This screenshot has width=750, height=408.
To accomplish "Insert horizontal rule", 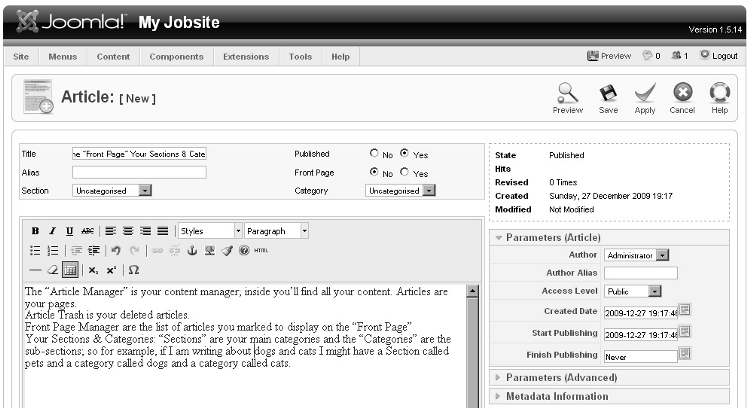I will coord(35,270).
